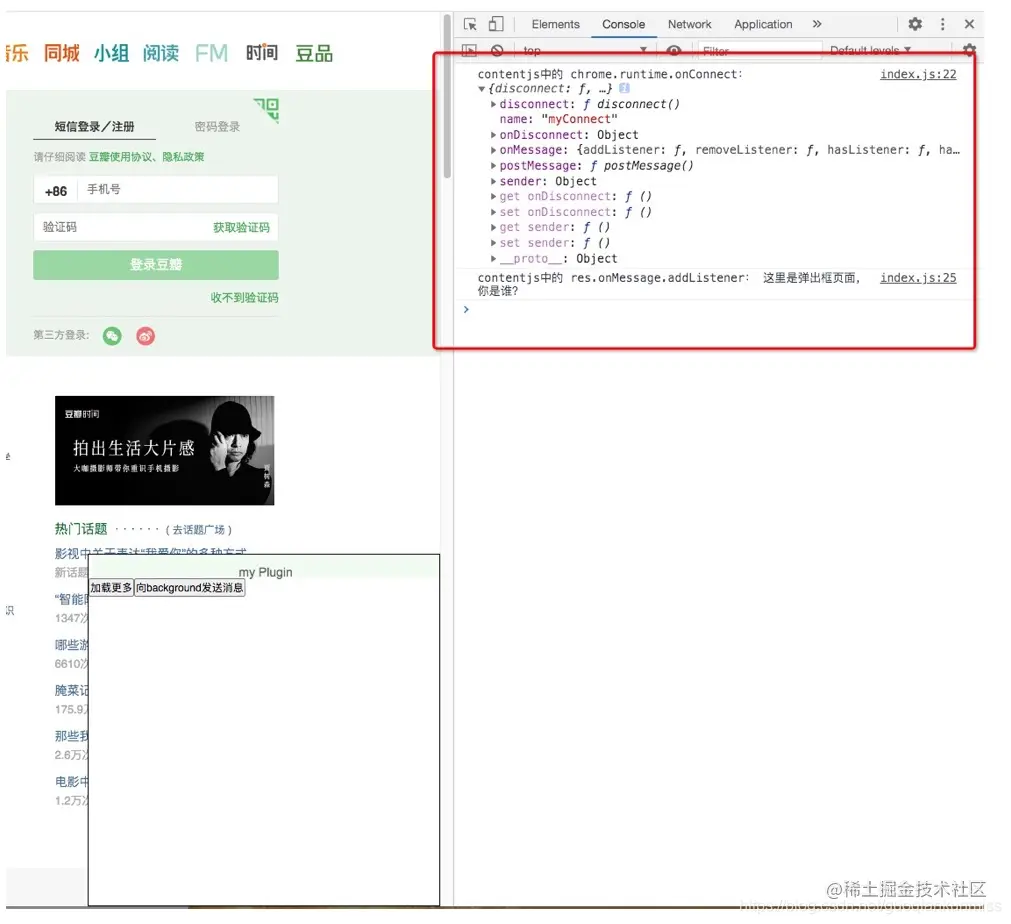Select the 密码登录 tab
This screenshot has width=1011, height=924.
click(217, 126)
